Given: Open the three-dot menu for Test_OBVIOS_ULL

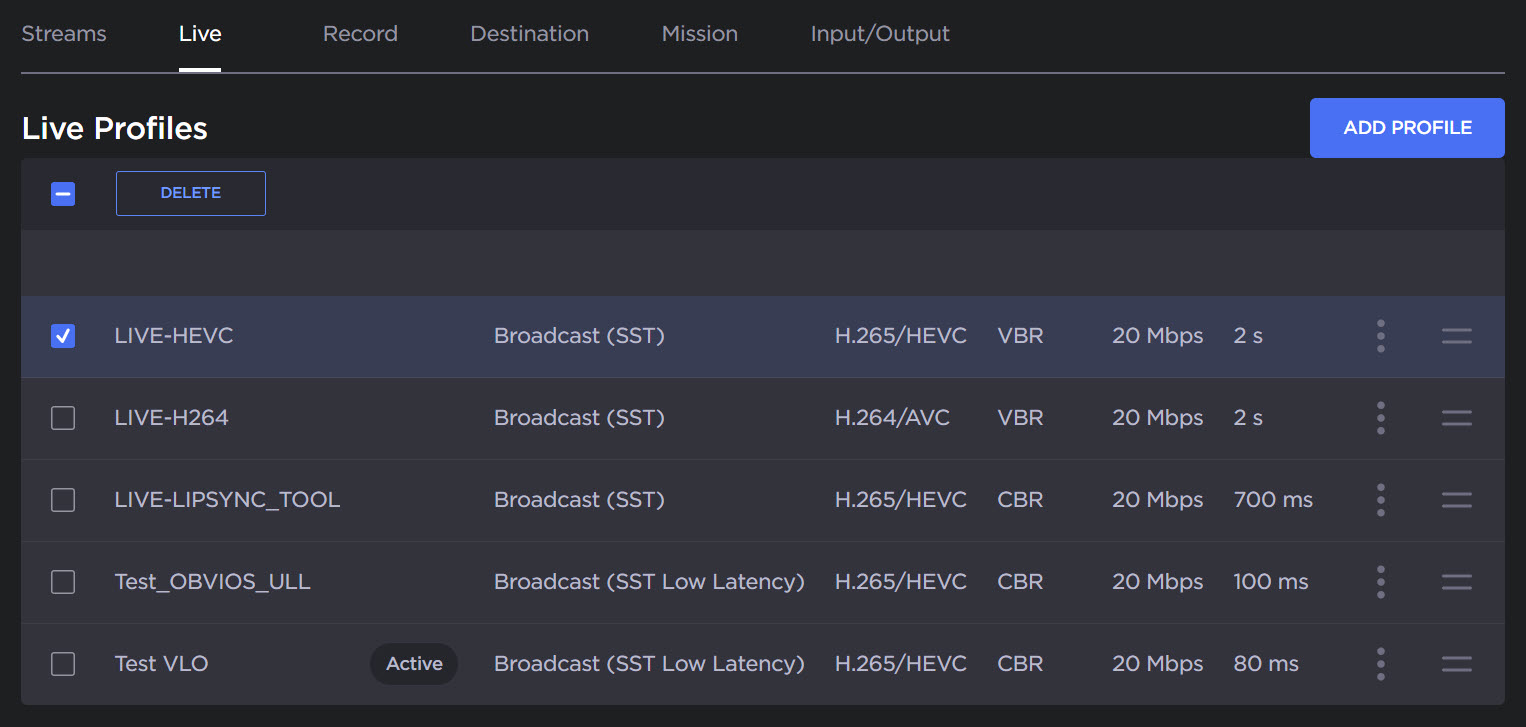Looking at the screenshot, I should (1380, 582).
